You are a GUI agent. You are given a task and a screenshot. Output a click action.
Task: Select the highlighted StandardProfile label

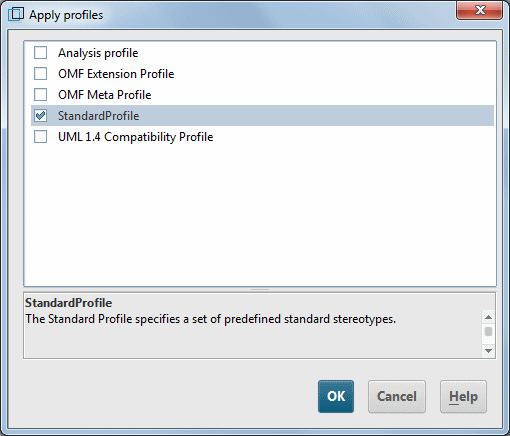(99, 116)
